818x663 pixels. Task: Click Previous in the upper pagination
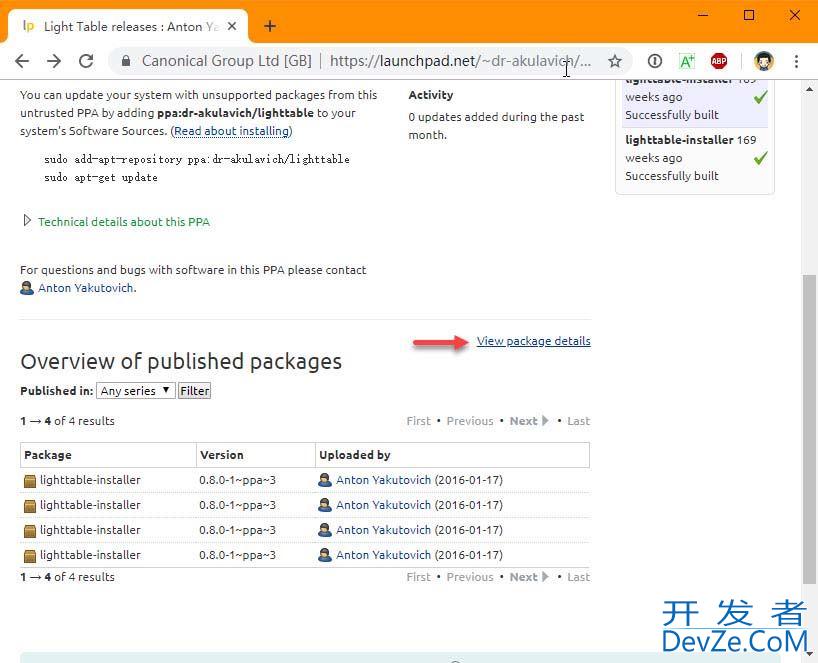point(470,421)
